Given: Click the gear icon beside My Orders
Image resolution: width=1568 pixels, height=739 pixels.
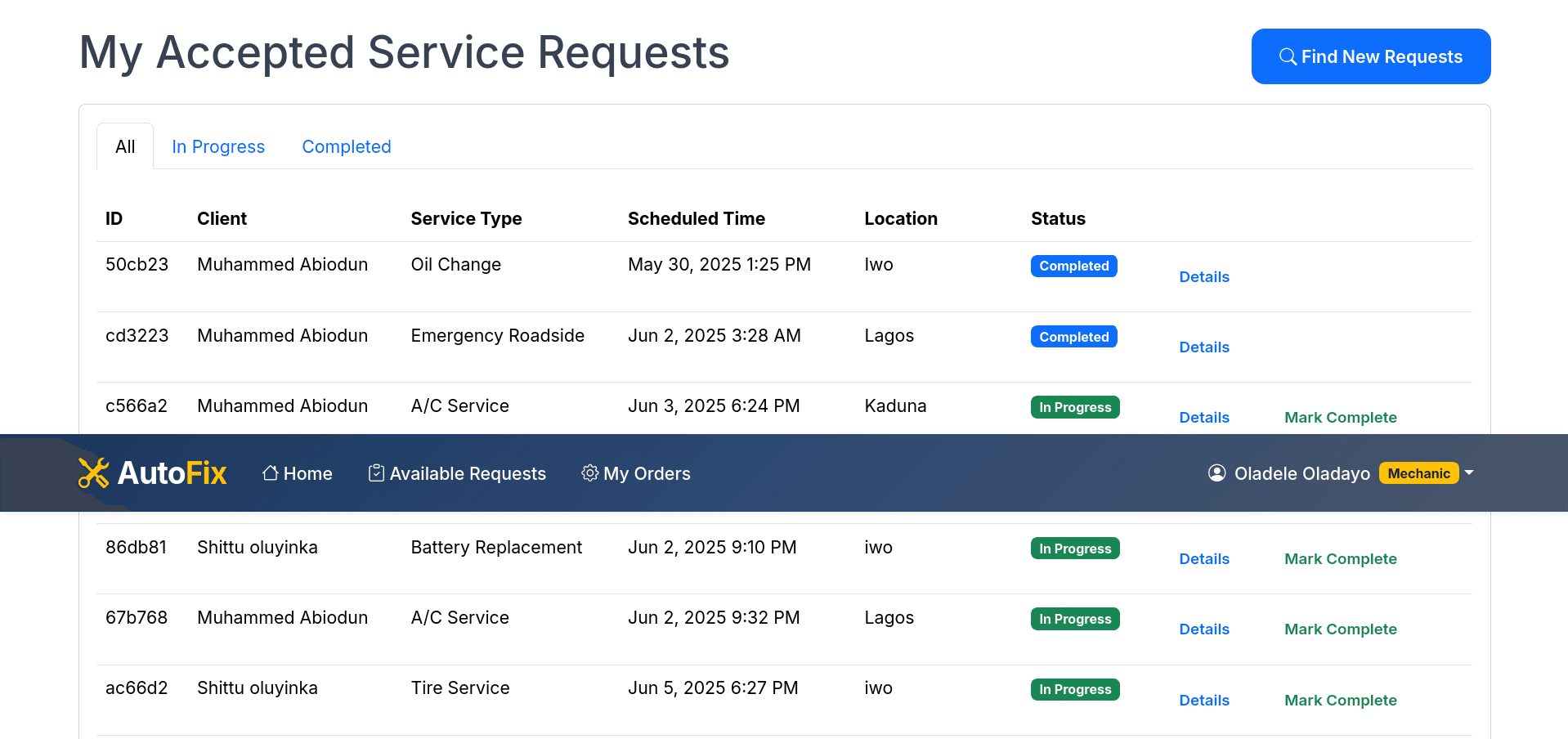Looking at the screenshot, I should 589,473.
